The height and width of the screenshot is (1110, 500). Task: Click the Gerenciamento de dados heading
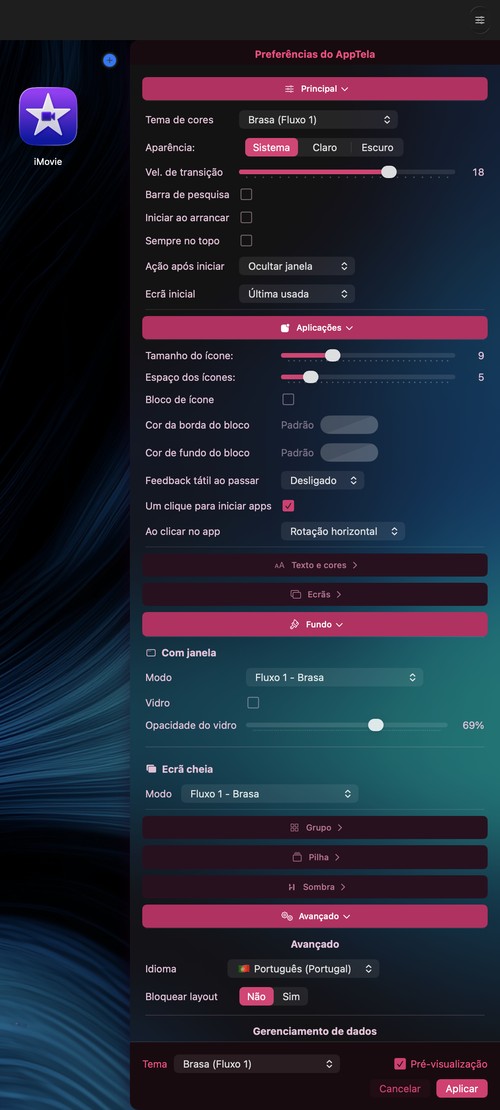click(x=314, y=1031)
